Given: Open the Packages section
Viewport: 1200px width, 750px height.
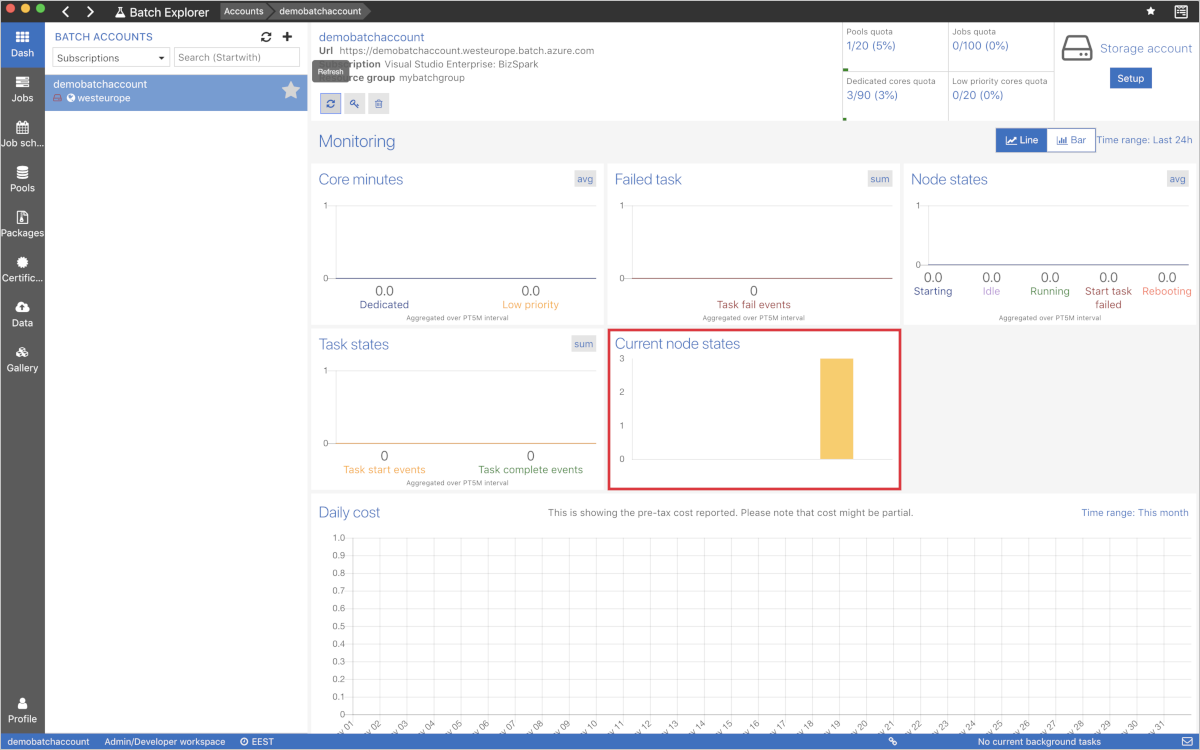Looking at the screenshot, I should pyautogui.click(x=22, y=224).
